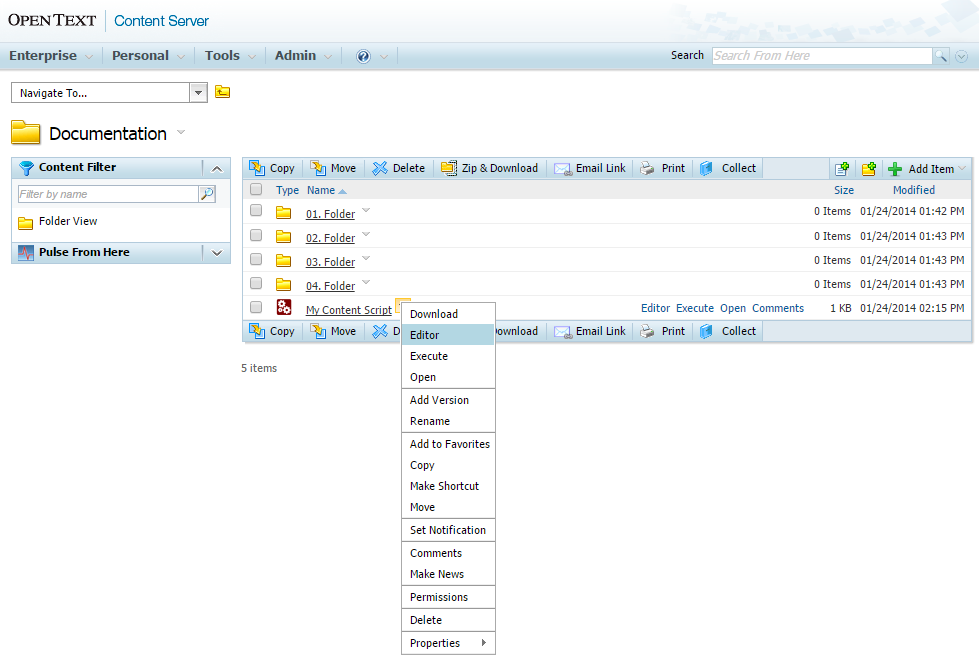Choose Editor from the context menu
979x660 pixels.
point(425,335)
